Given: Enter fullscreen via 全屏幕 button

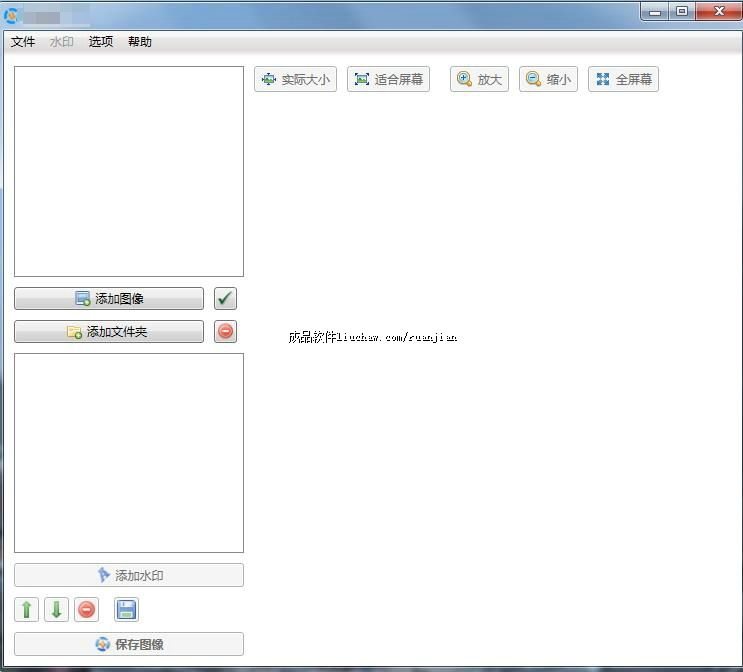Looking at the screenshot, I should (623, 79).
